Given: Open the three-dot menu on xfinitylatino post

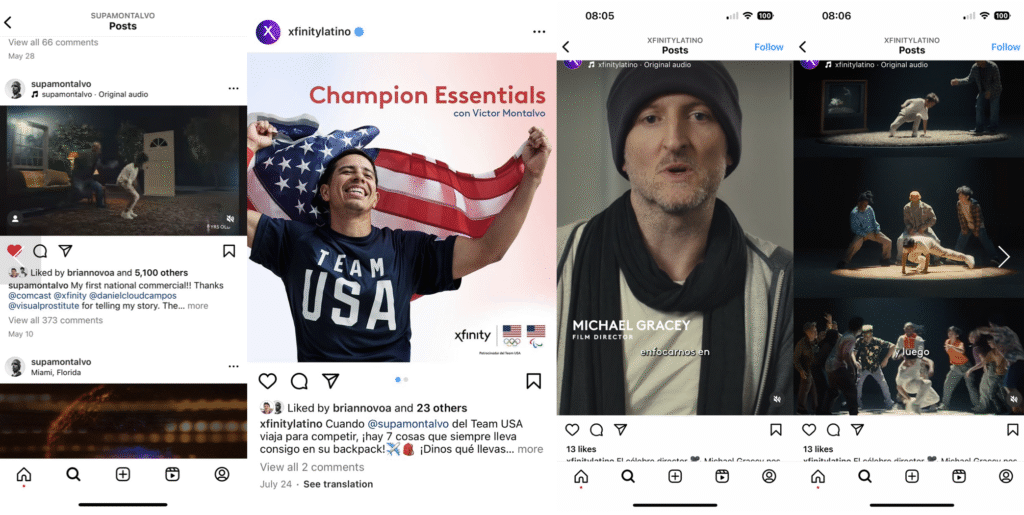Looking at the screenshot, I should click(x=539, y=31).
